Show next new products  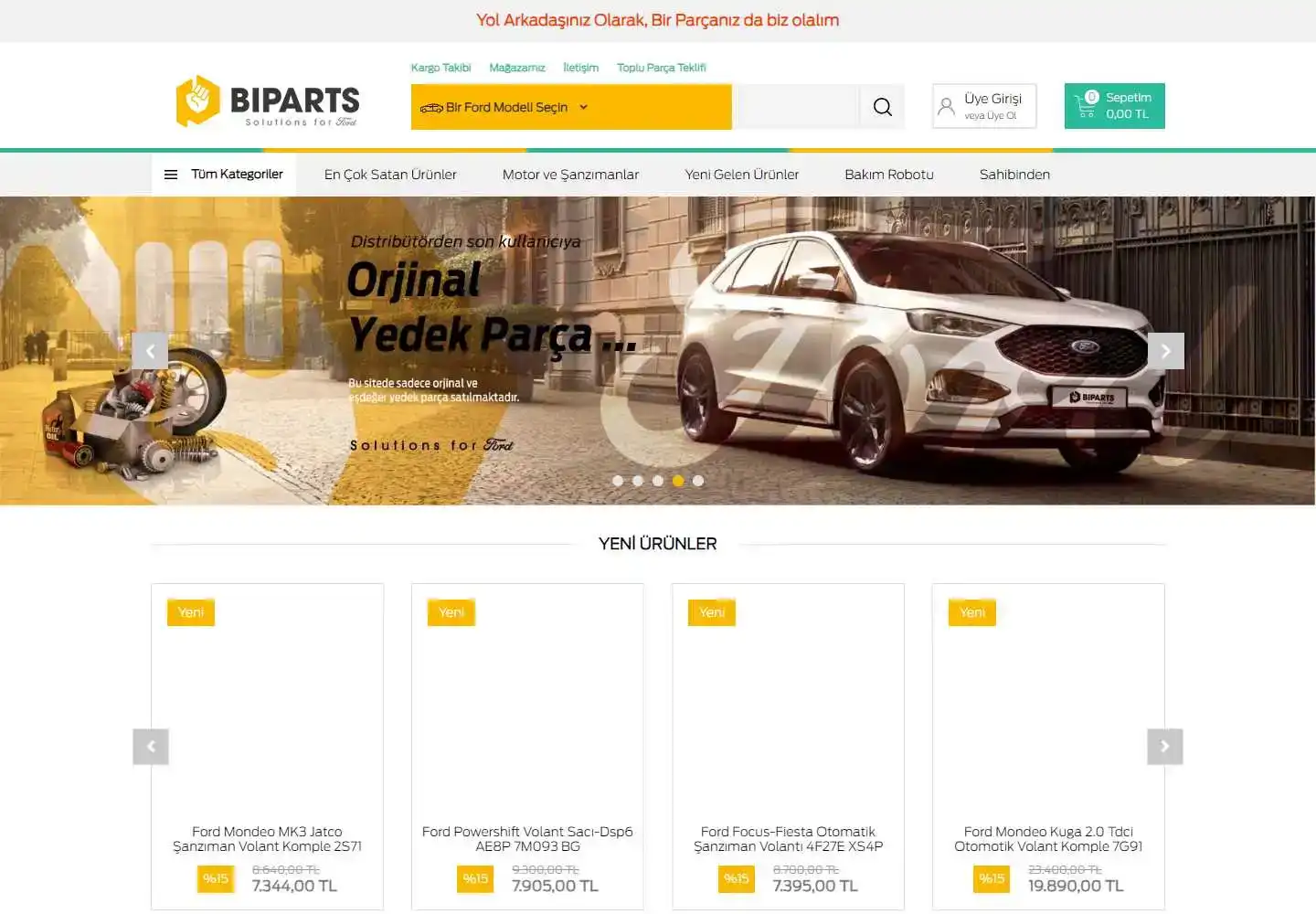(x=1165, y=747)
